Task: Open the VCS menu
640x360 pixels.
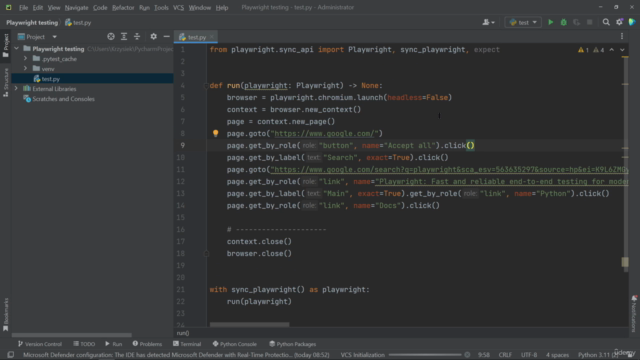Action: (x=178, y=7)
